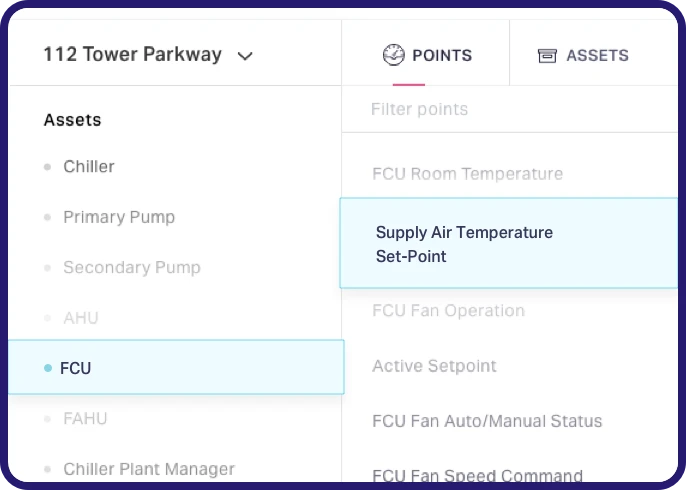Choose the FCU Fan Operation point
The height and width of the screenshot is (490, 686).
(x=448, y=311)
